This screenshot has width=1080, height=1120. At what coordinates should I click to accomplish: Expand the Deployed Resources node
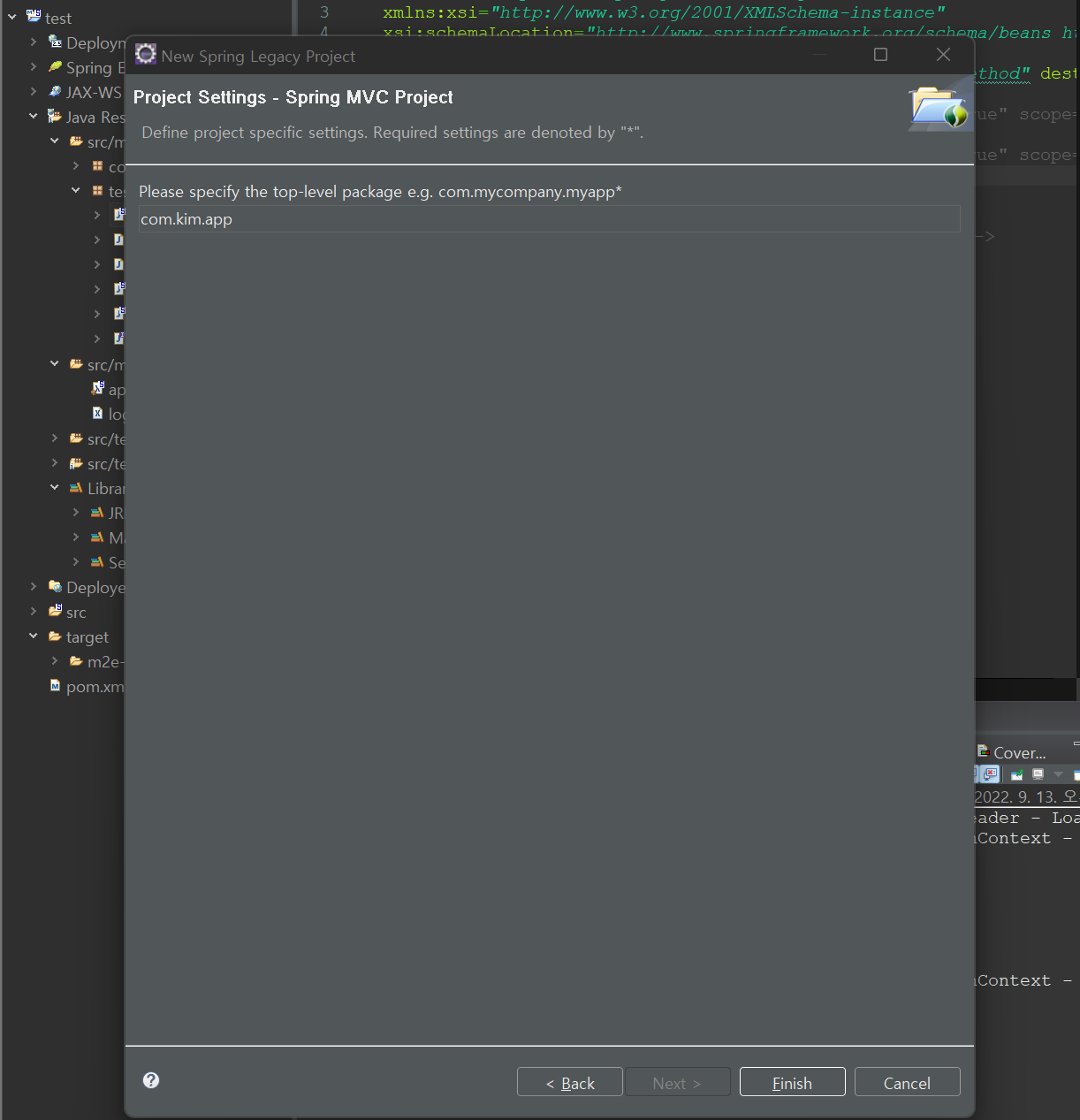34,586
